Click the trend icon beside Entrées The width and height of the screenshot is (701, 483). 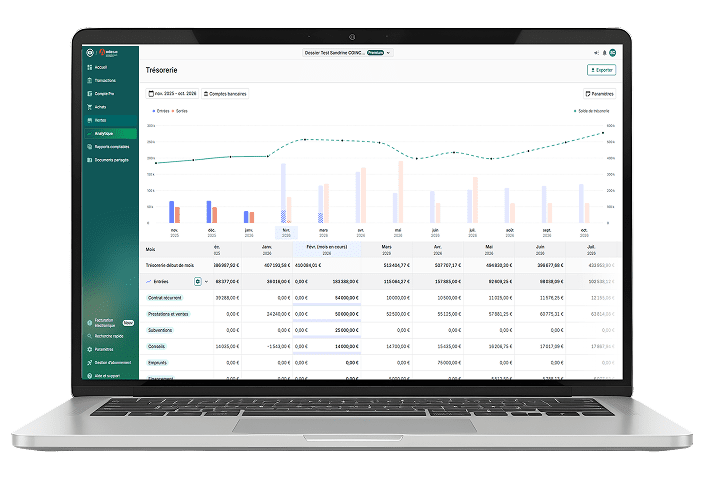tap(149, 282)
